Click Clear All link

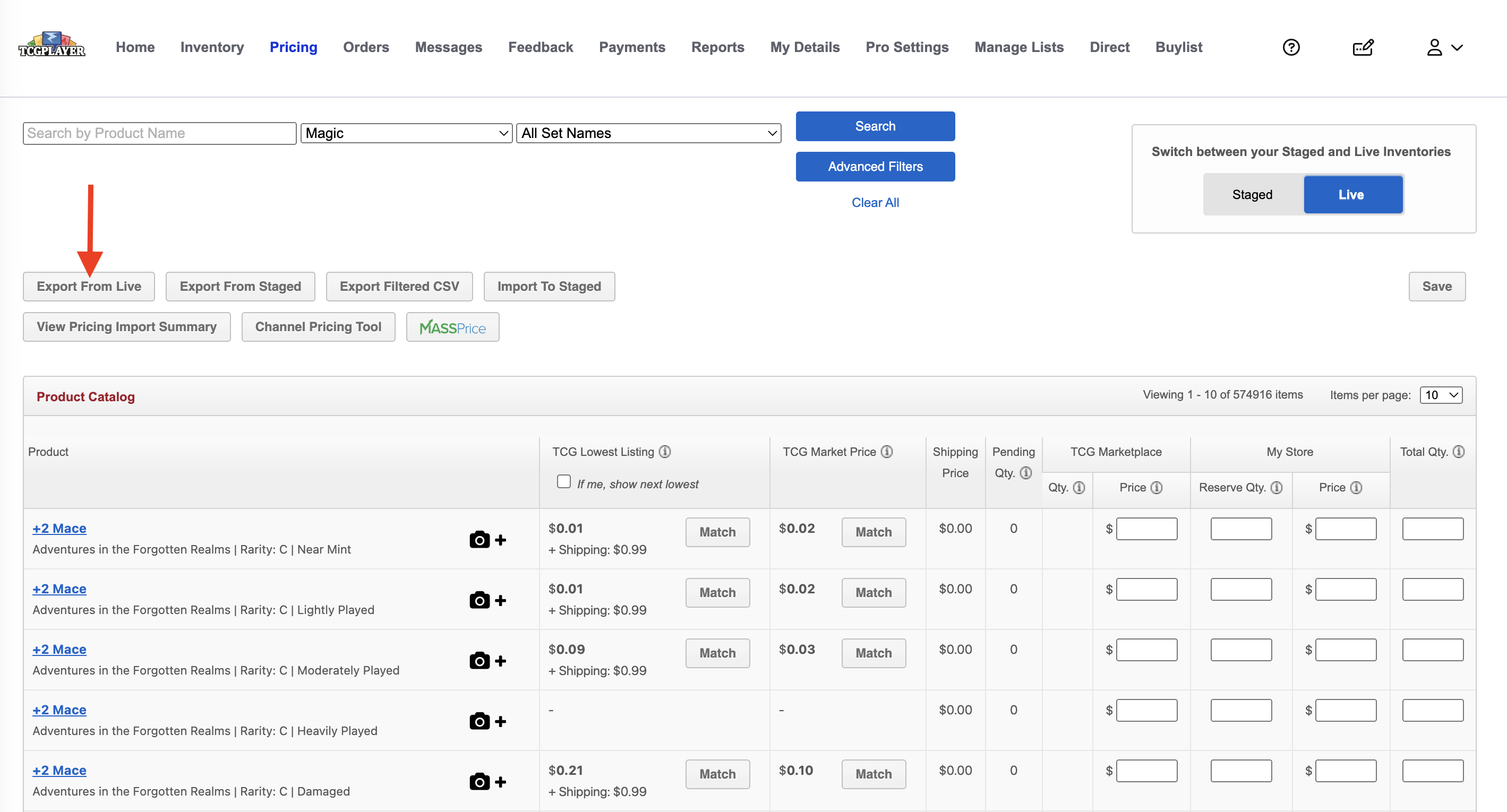875,203
